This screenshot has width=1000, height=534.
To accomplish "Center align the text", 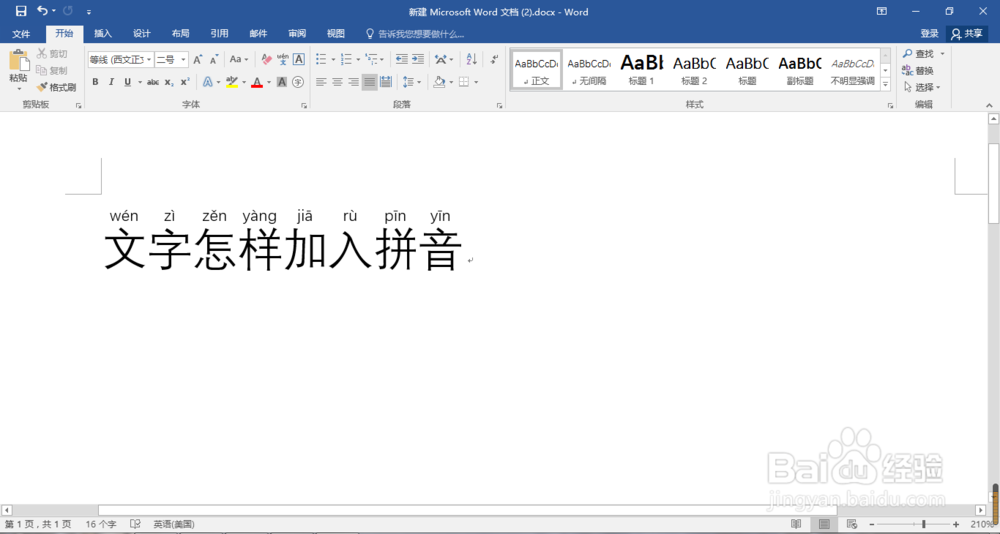I will pos(337,82).
